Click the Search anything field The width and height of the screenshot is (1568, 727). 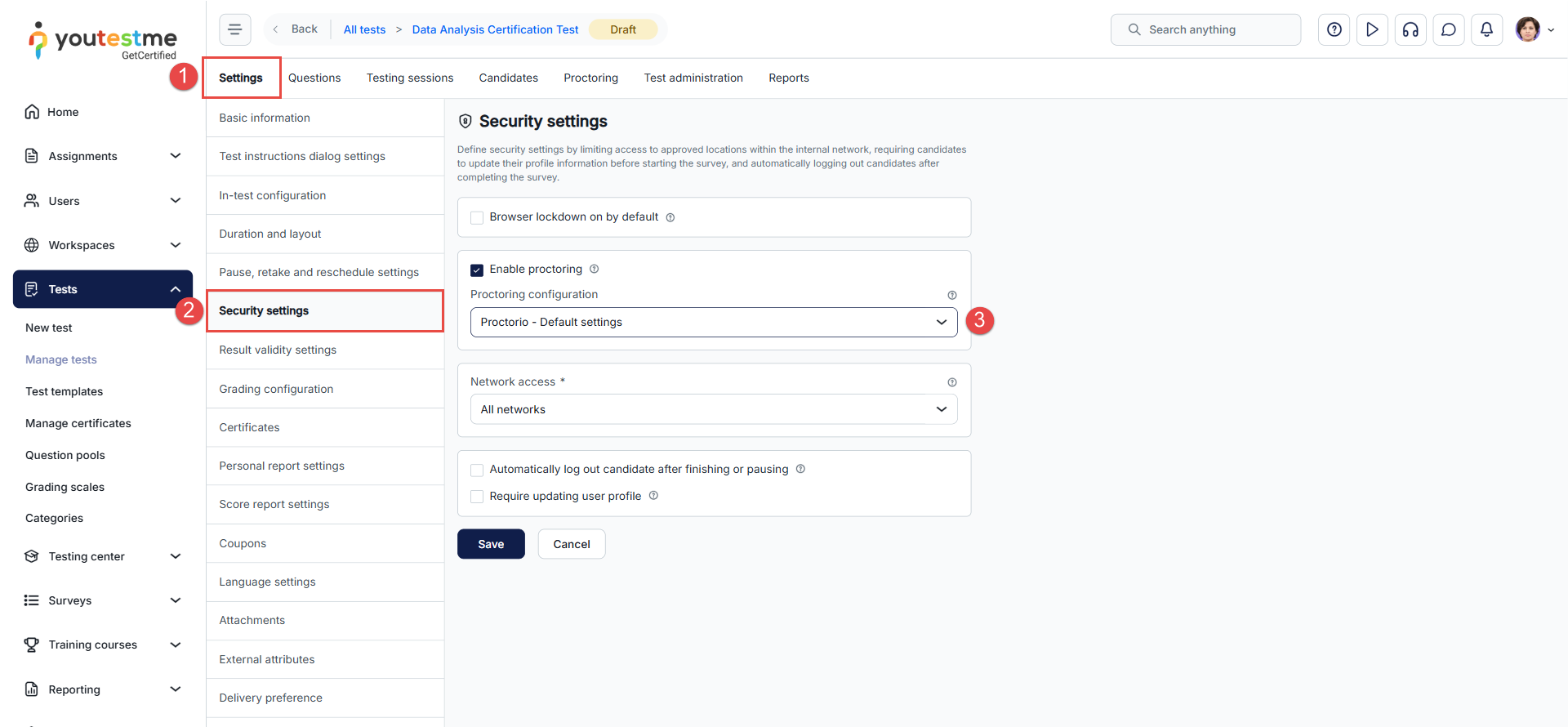click(1205, 29)
